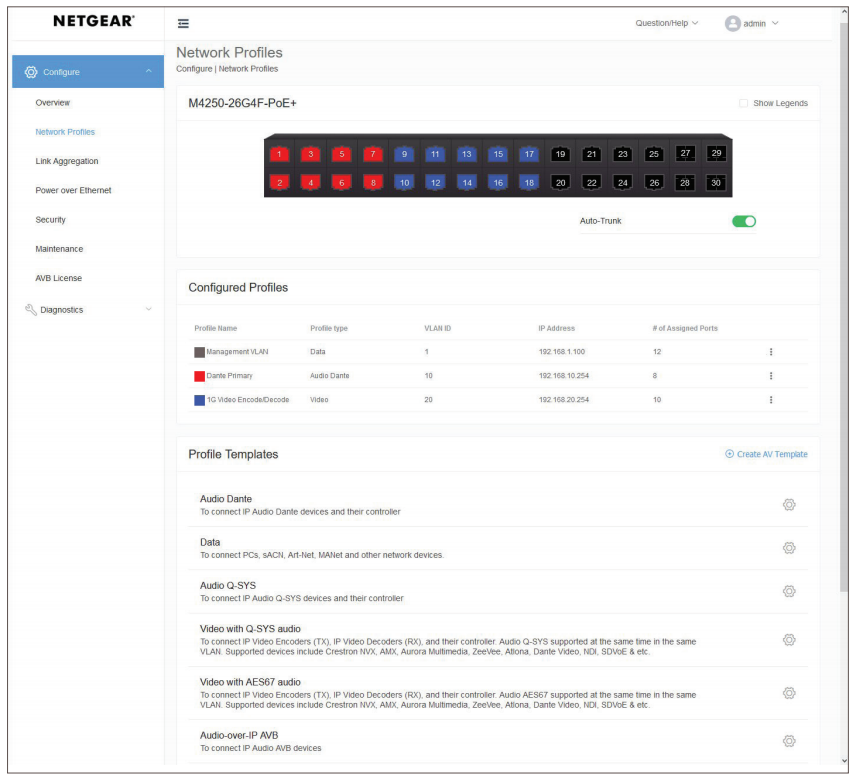
Task: Expand the Question/Help dropdown
Action: pyautogui.click(x=666, y=23)
